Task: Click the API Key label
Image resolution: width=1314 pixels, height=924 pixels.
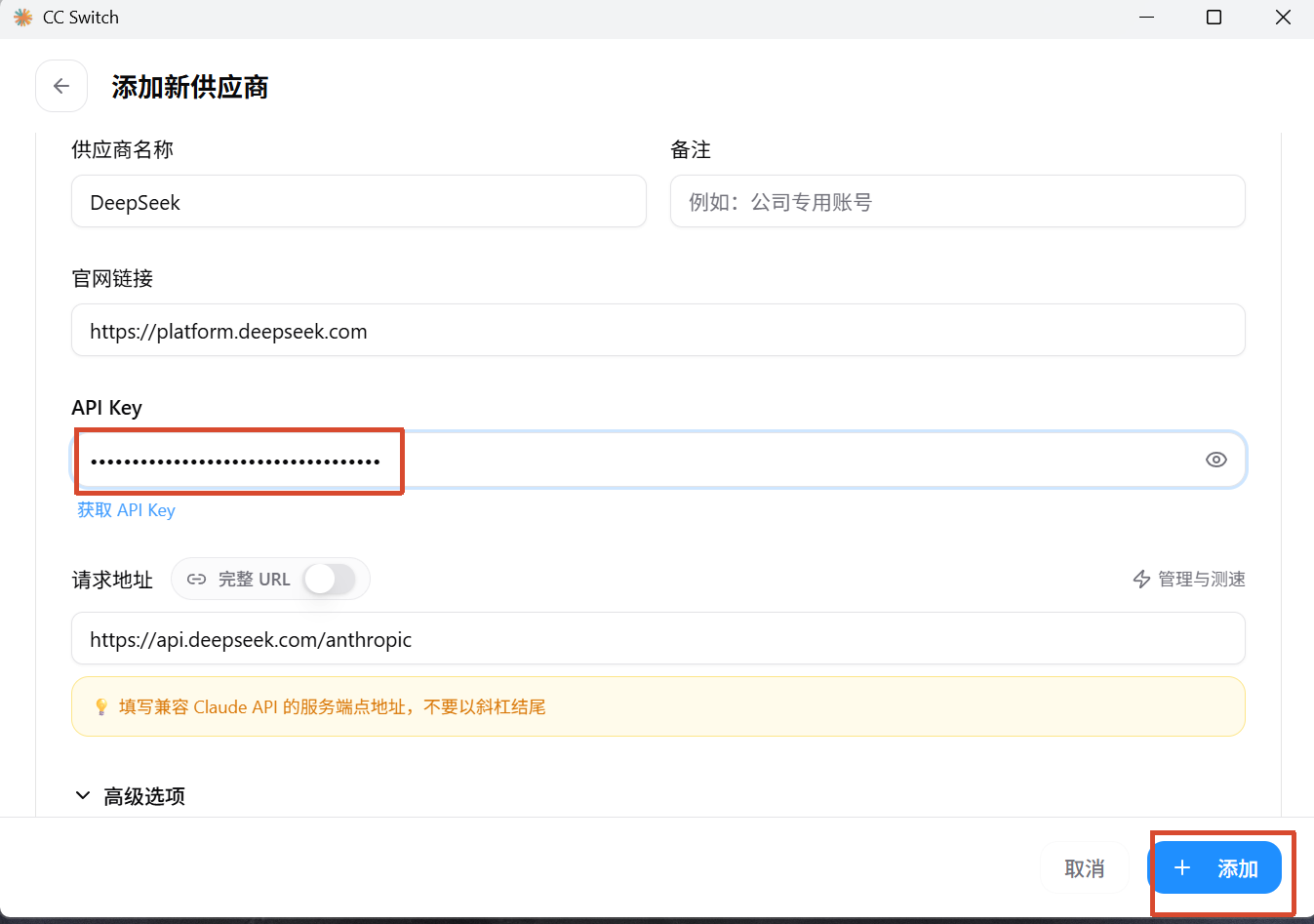Action: coord(107,408)
